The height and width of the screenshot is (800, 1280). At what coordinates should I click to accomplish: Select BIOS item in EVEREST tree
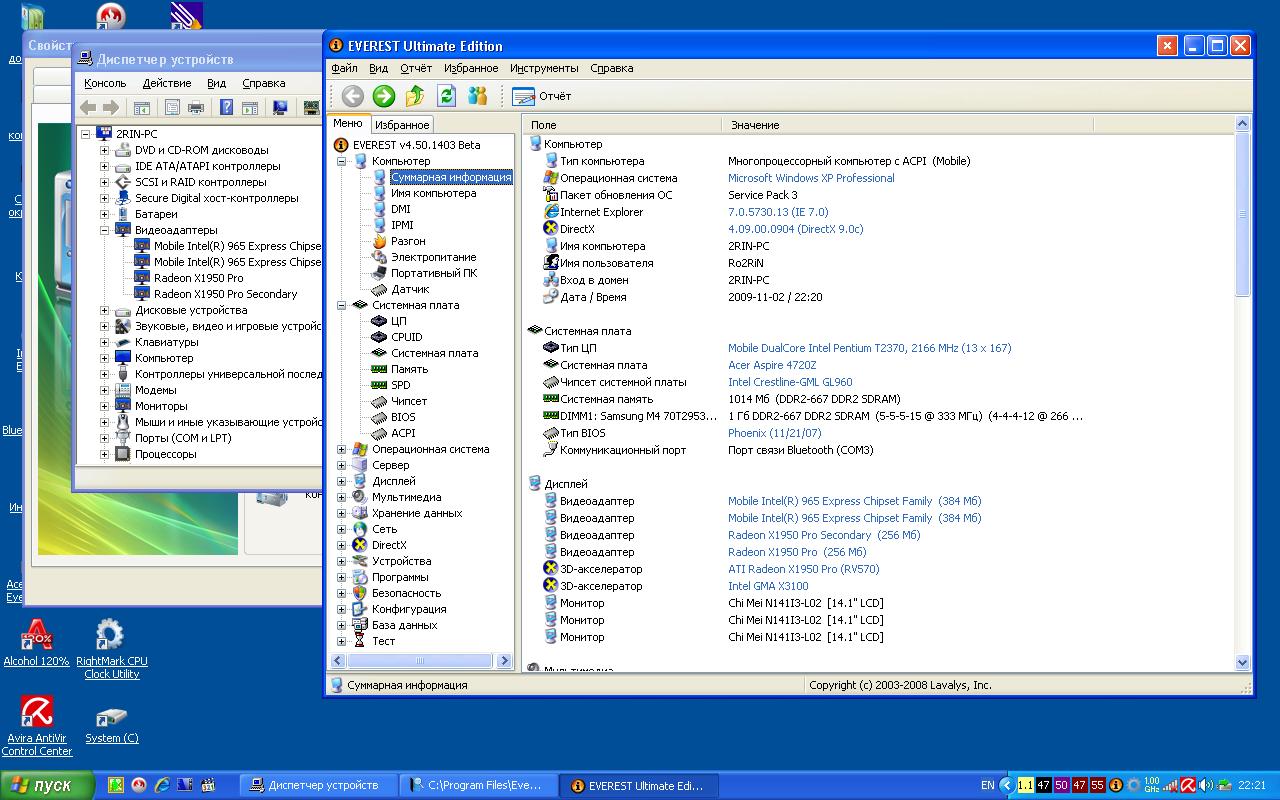click(403, 417)
